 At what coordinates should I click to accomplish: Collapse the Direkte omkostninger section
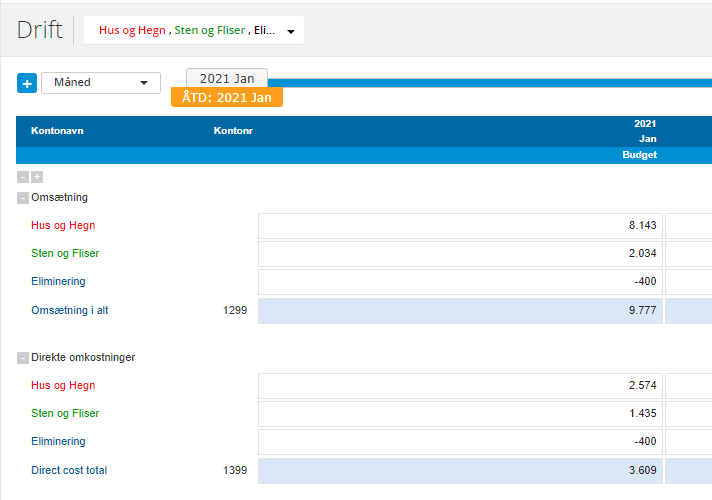tap(23, 357)
